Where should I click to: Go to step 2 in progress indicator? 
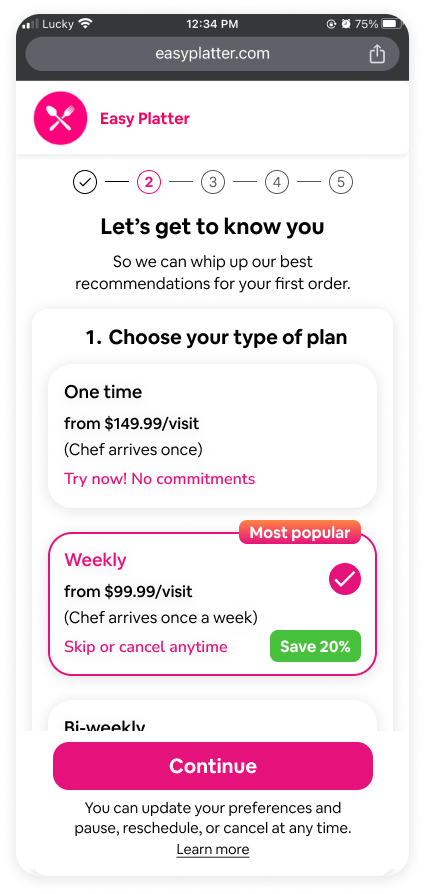click(149, 182)
